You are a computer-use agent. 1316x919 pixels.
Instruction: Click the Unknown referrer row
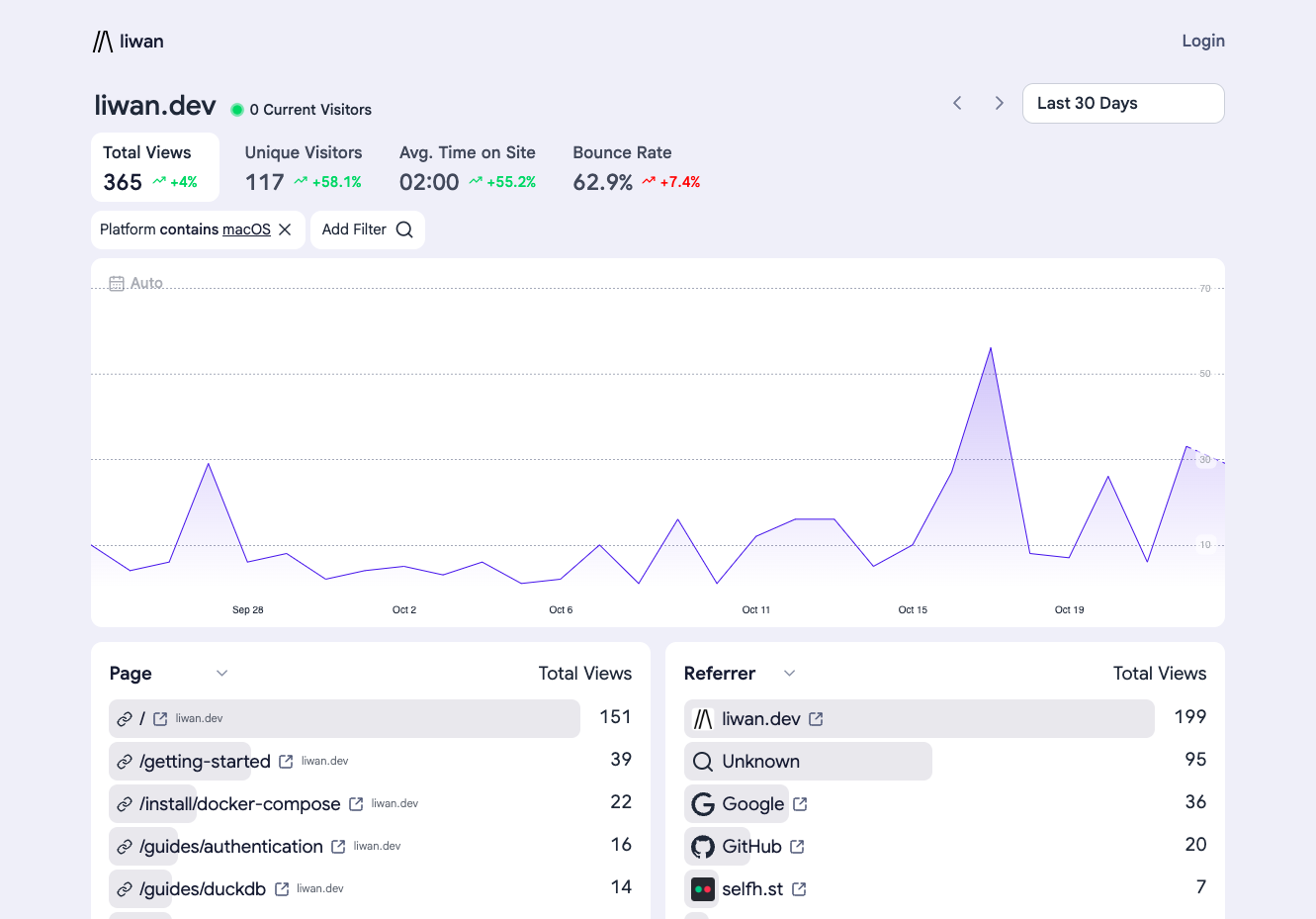[945, 762]
